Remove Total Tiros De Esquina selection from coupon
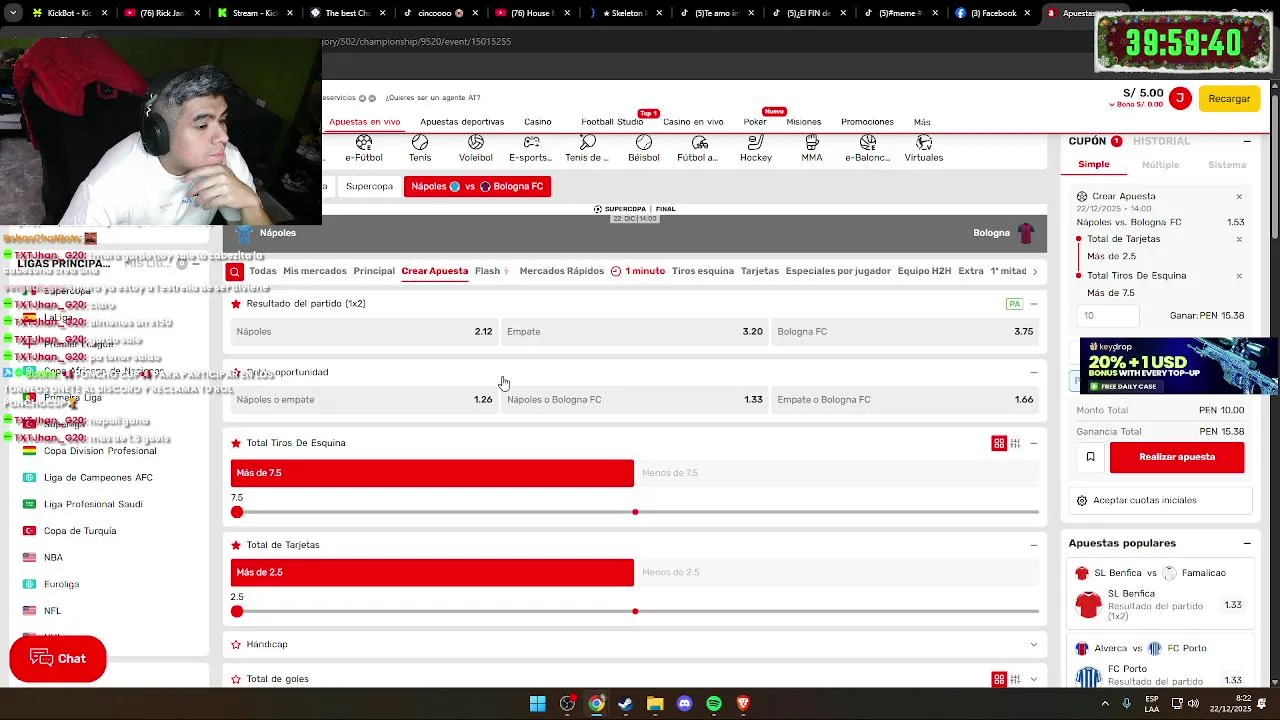This screenshot has width=1280, height=720. coord(1239,276)
